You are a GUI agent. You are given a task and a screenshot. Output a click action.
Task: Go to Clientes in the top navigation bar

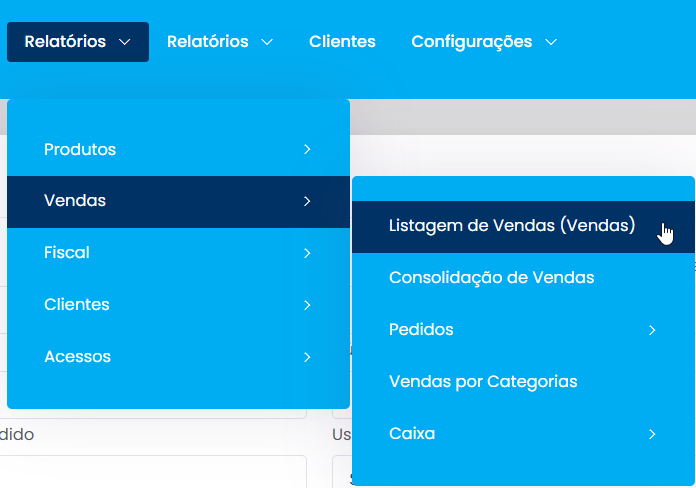[x=342, y=42]
